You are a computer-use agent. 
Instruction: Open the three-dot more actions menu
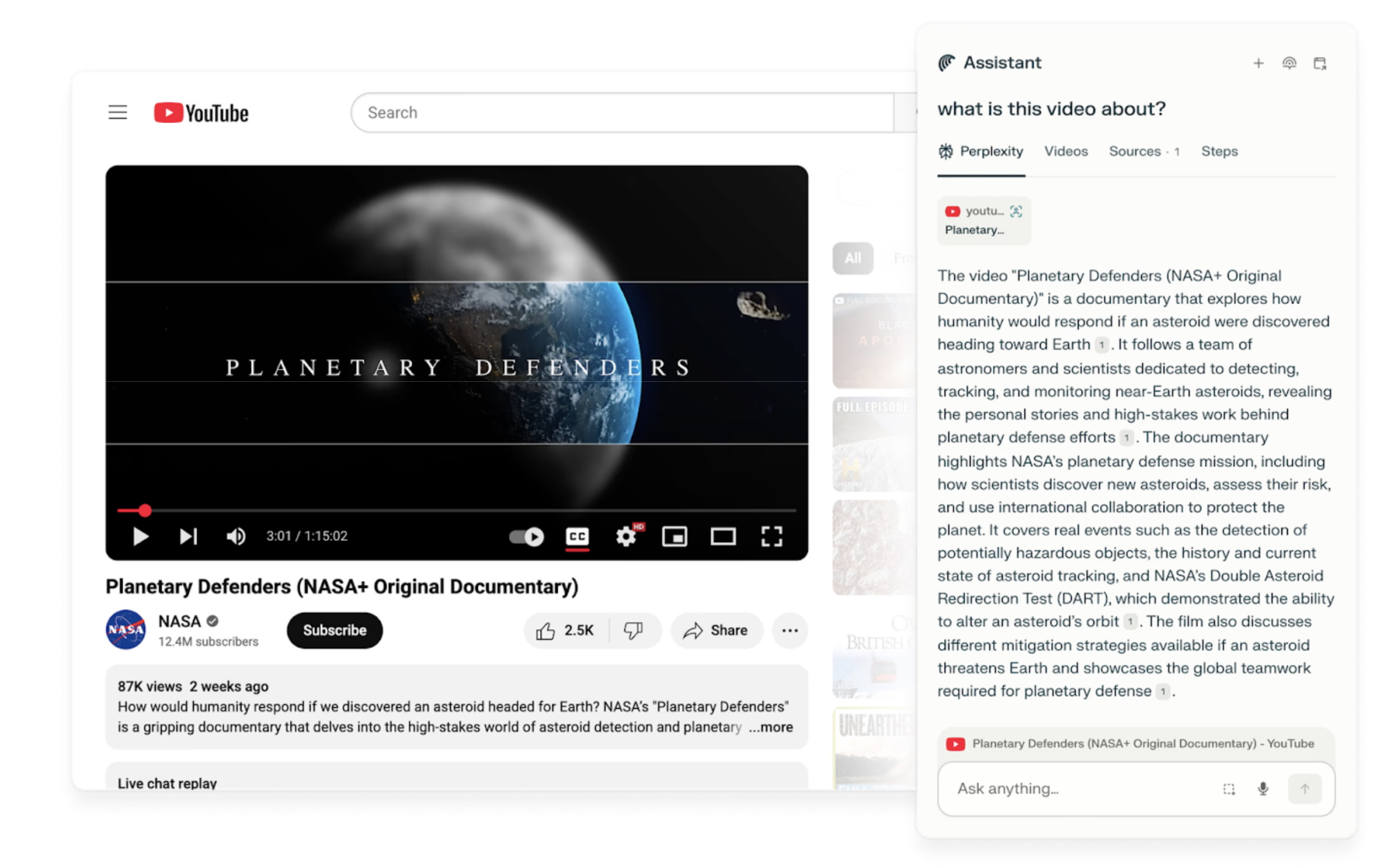pyautogui.click(x=790, y=630)
